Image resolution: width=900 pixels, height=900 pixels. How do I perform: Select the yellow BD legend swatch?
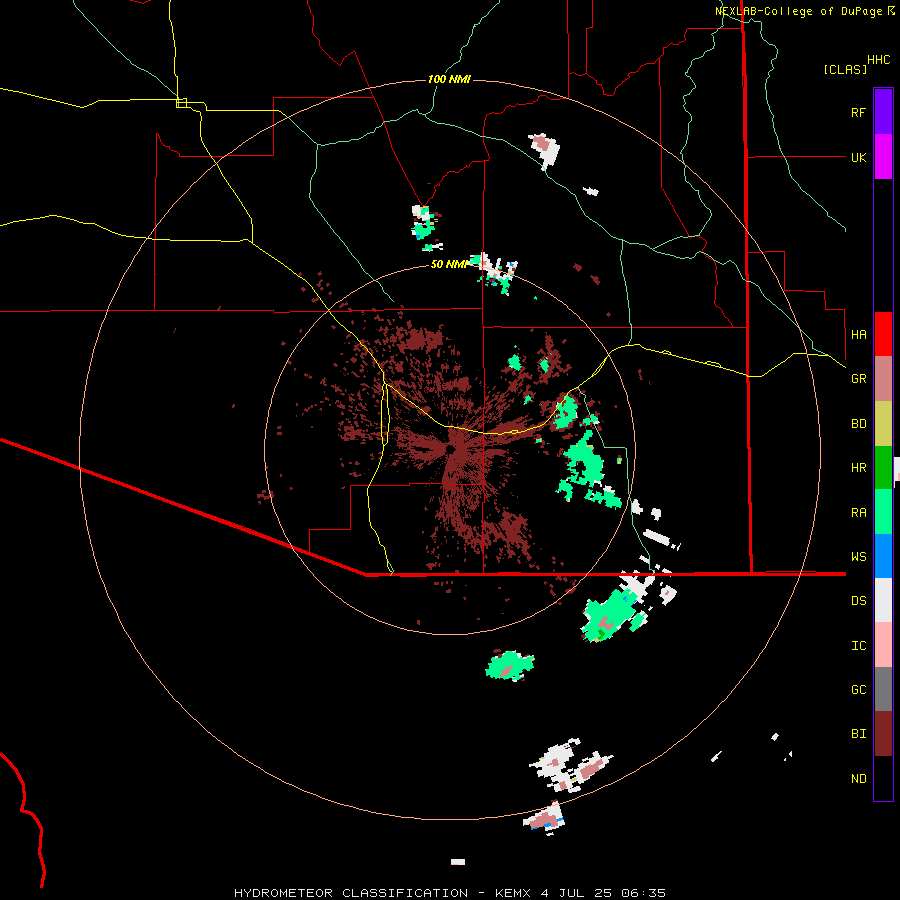pos(883,424)
